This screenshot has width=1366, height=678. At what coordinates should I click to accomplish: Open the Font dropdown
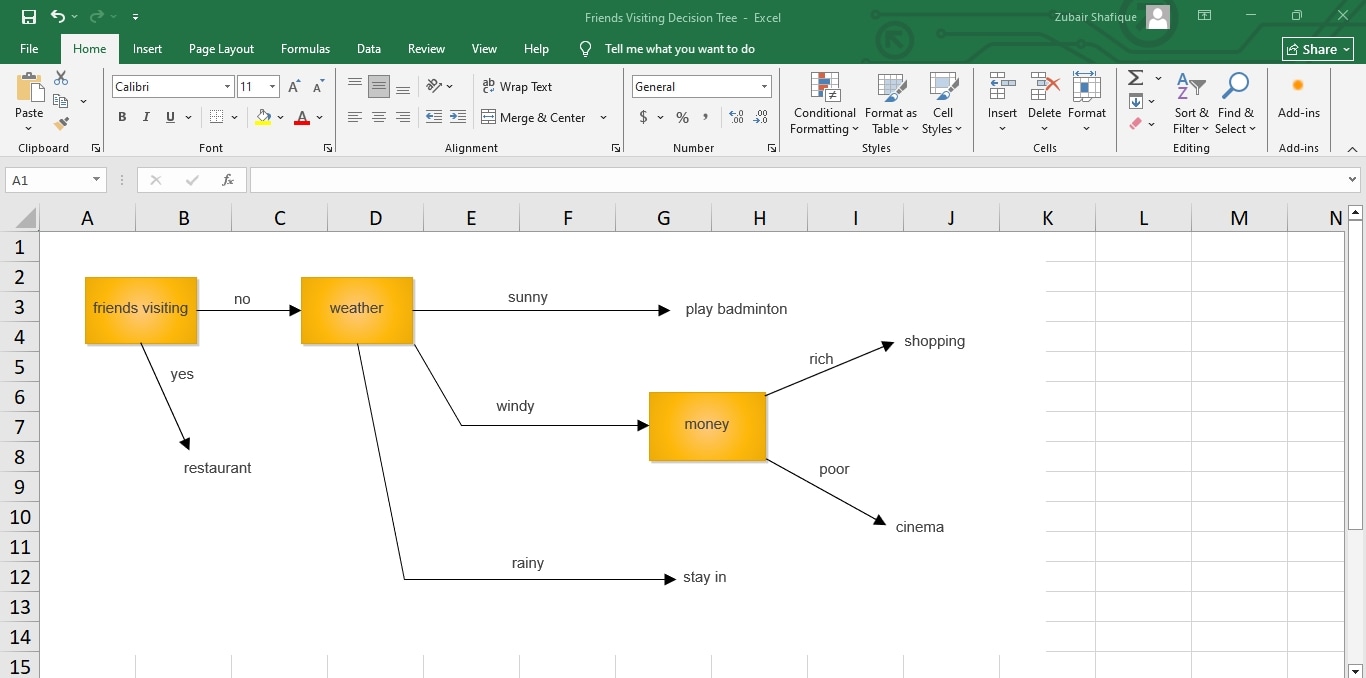click(228, 86)
